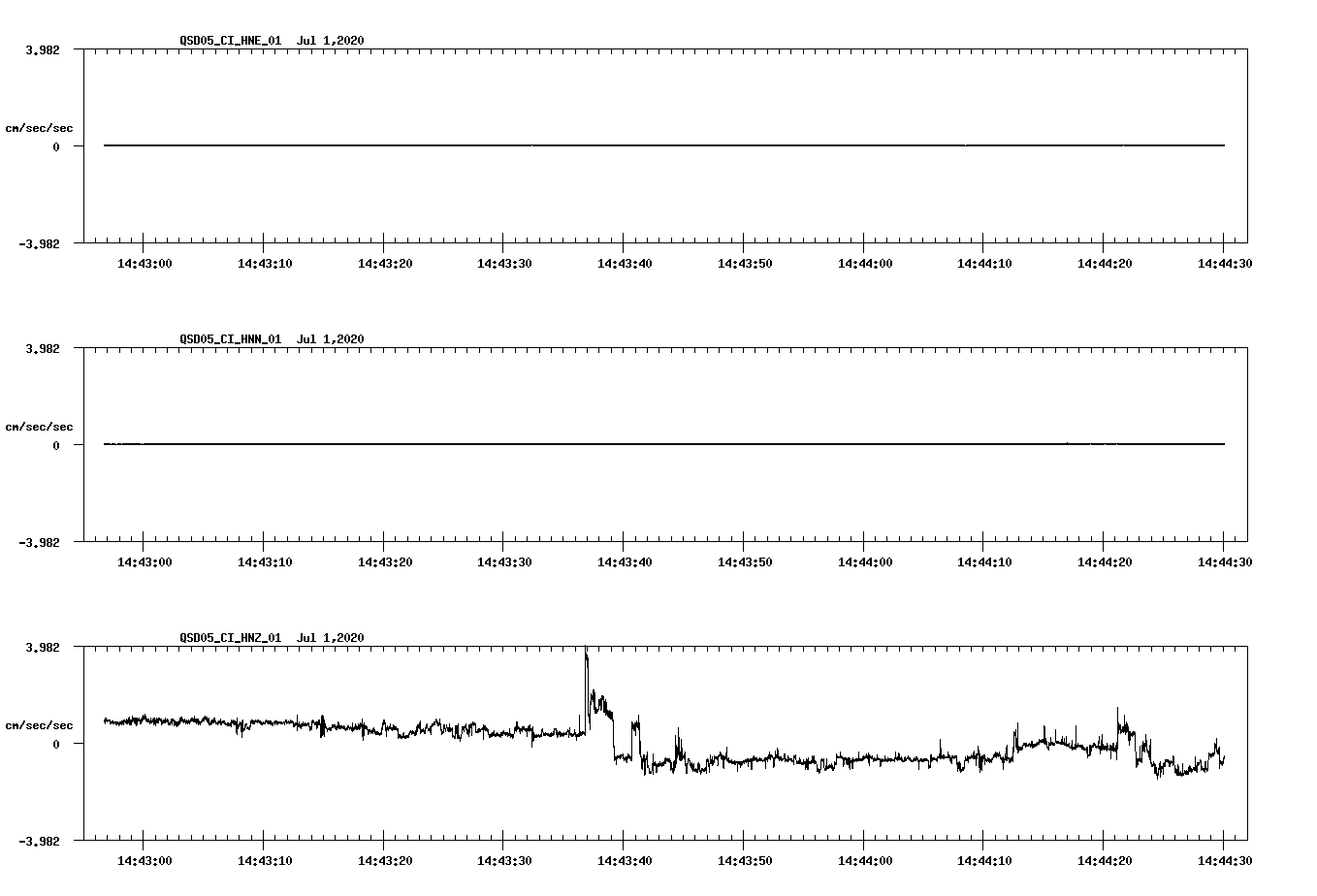The image size is (1317, 896).
Task: Select the 3.982 upper limit on HNZ plot
Action: 43,647
